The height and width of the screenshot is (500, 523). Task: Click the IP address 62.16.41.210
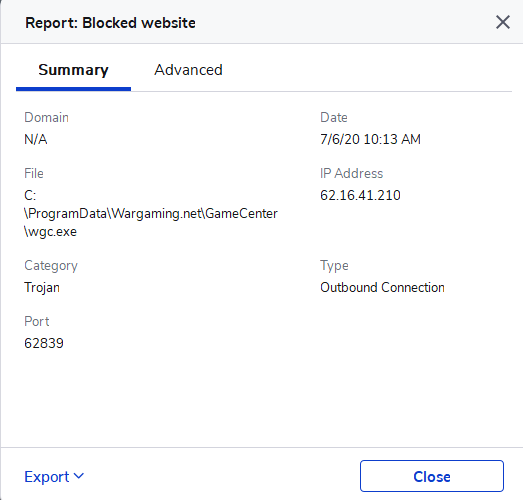360,195
